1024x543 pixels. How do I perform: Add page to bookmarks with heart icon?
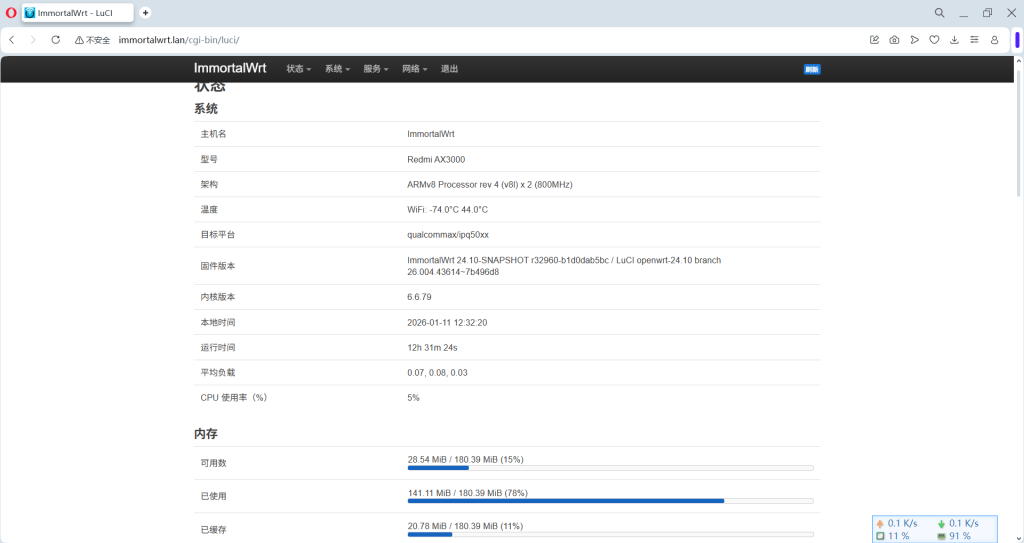click(934, 40)
